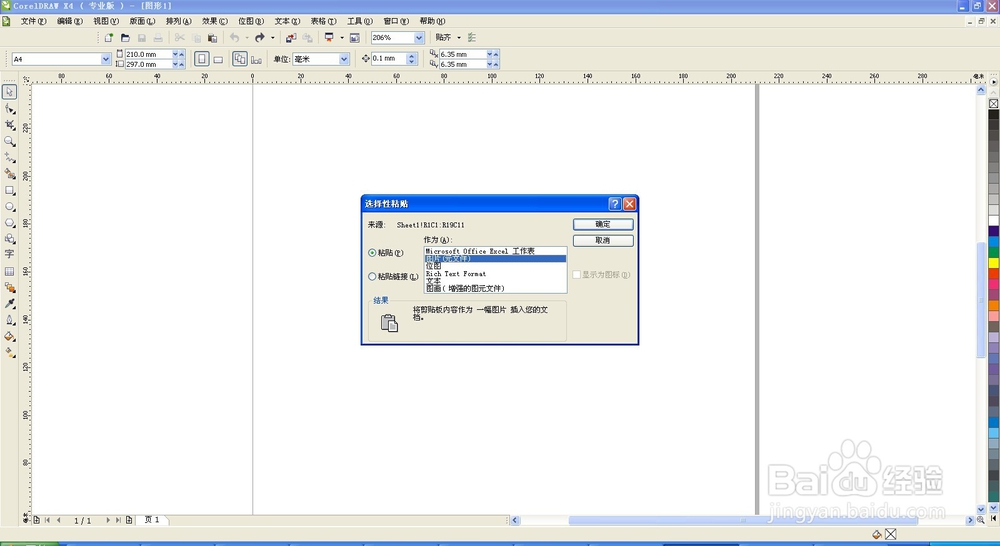Select the Zoom magnifier tool
Screen dimensions: 1000x546
[10, 142]
